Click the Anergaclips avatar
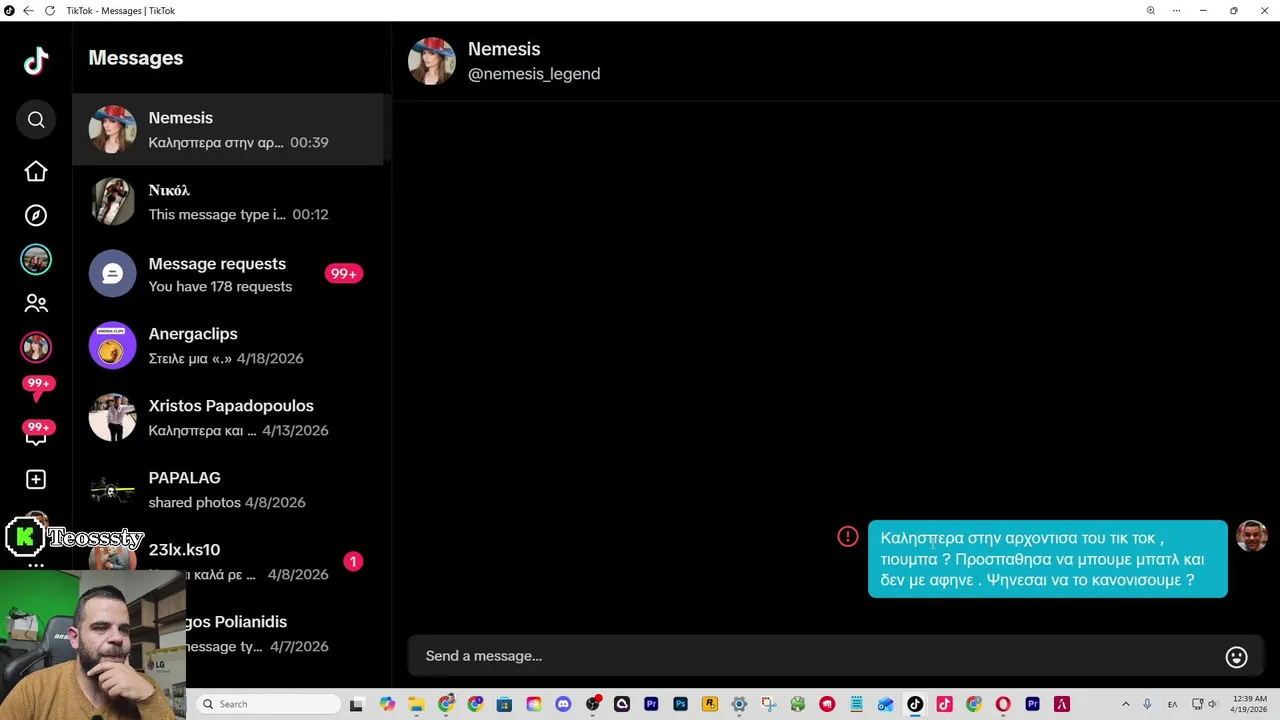The width and height of the screenshot is (1280, 720). click(112, 346)
